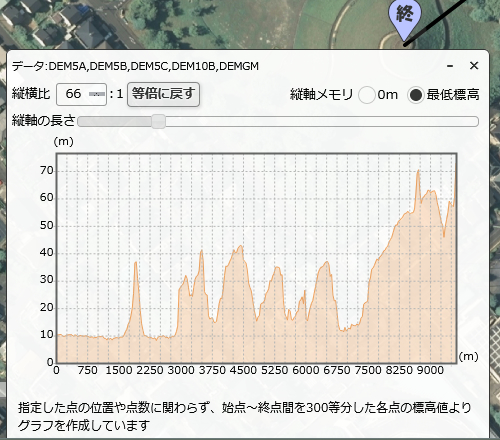Viewport: 500px width, 440px height.
Task: Select the 最低標高 radio button
Action: pos(416,95)
